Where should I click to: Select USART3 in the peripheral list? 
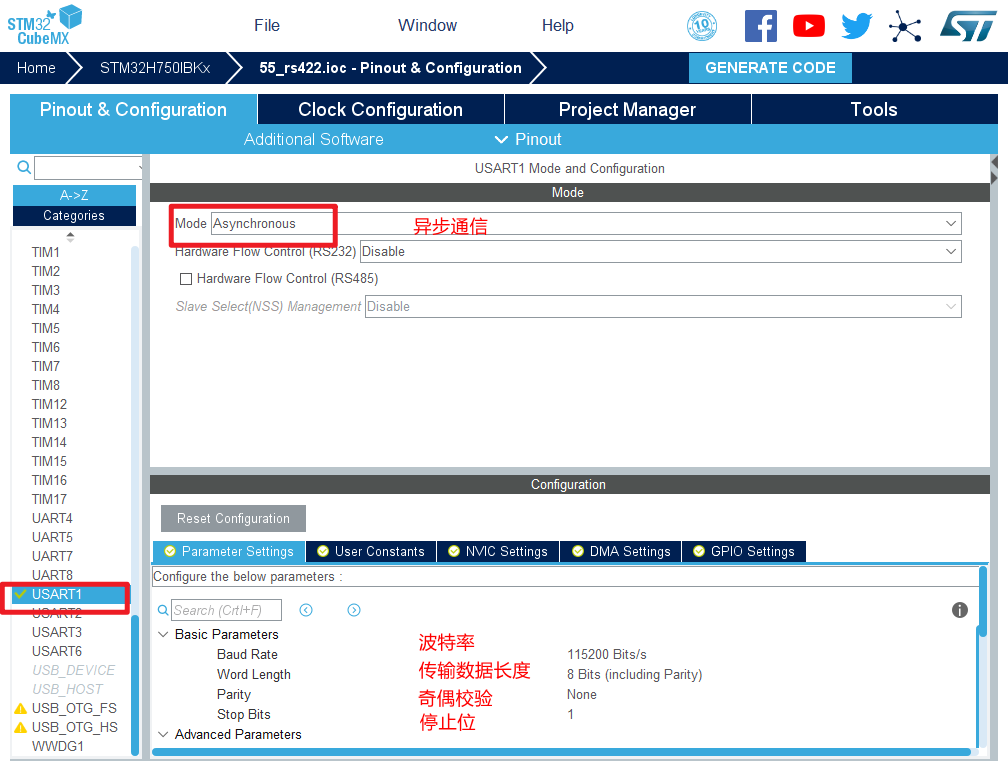point(57,632)
